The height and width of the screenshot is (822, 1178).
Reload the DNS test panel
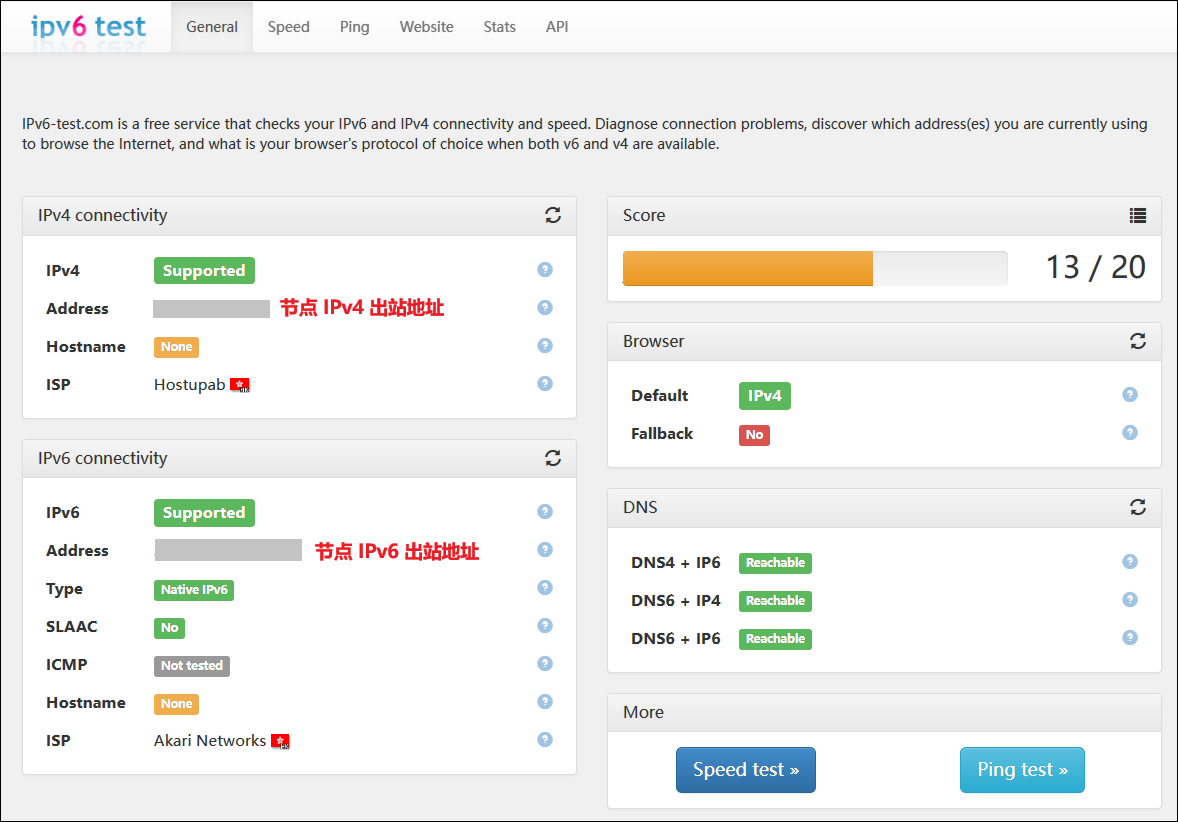[1137, 507]
